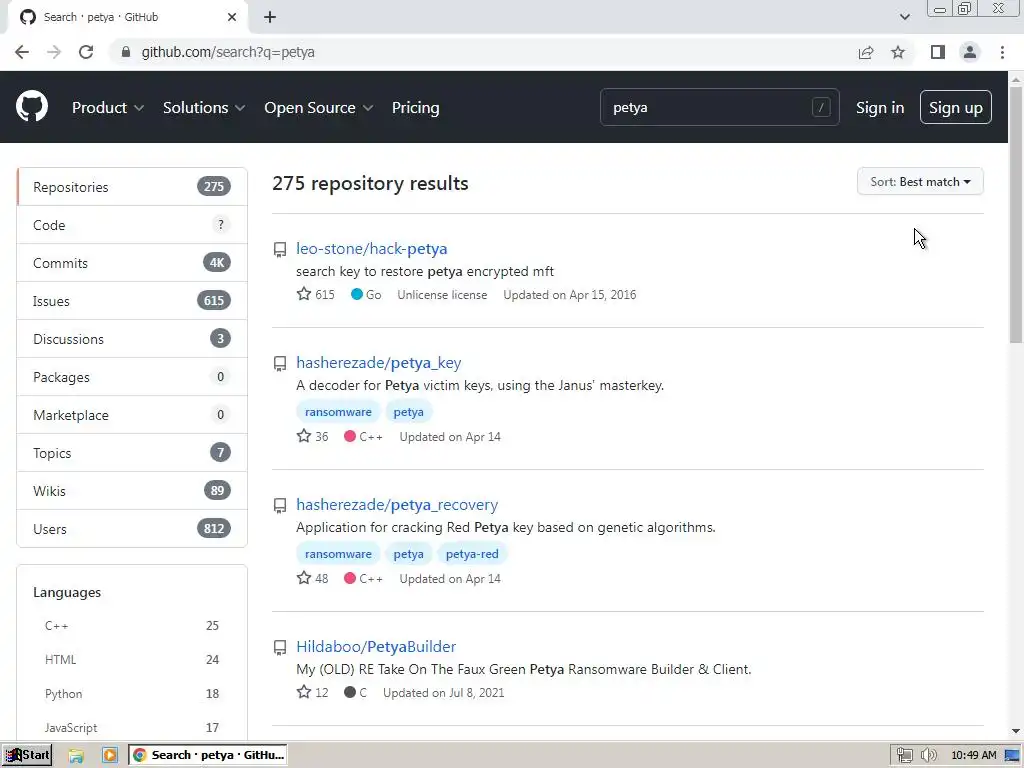The height and width of the screenshot is (768, 1024).
Task: Click petya tag under petya_key
Action: coord(409,412)
